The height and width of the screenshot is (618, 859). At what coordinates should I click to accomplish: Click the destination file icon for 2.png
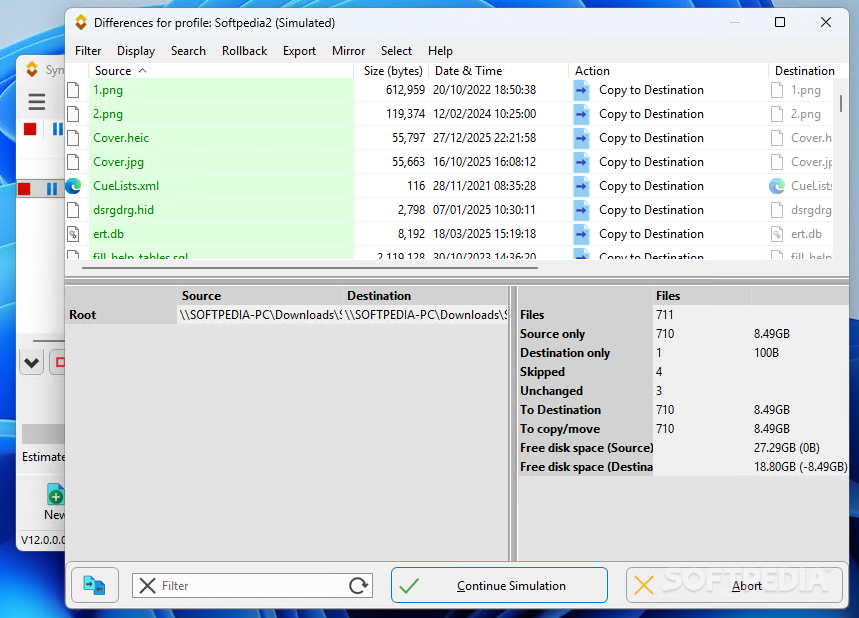pyautogui.click(x=777, y=114)
